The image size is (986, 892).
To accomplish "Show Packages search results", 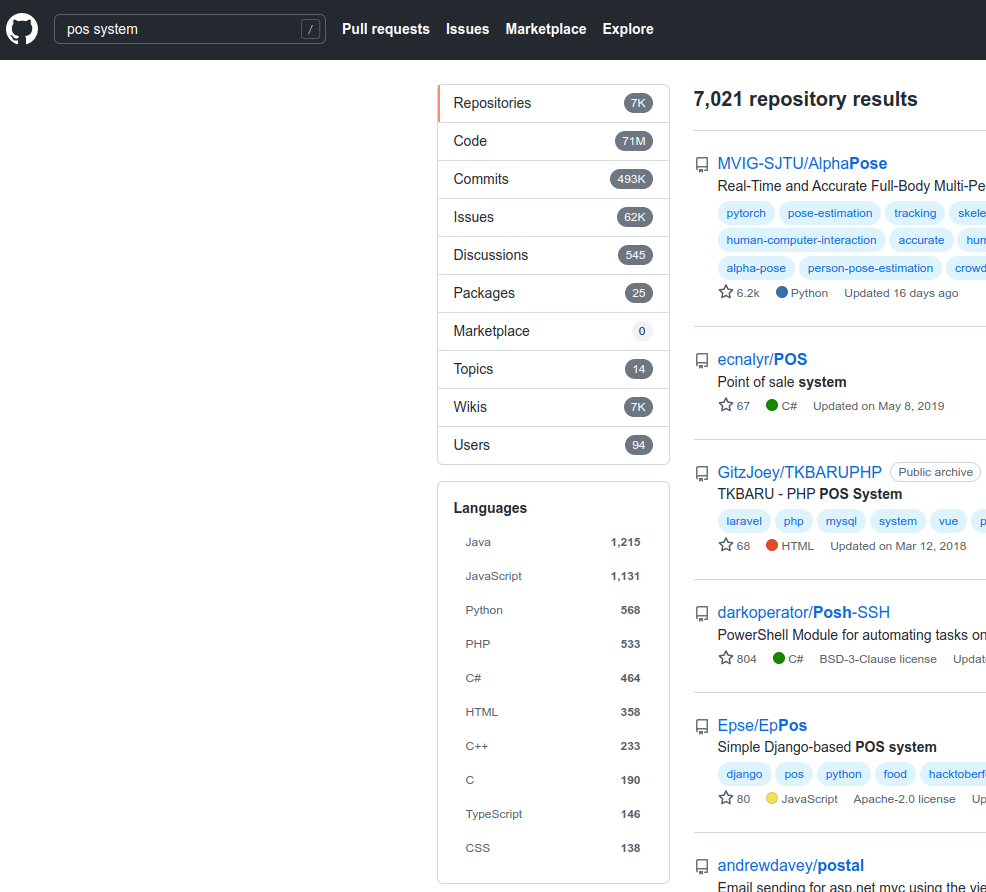I will pyautogui.click(x=553, y=293).
